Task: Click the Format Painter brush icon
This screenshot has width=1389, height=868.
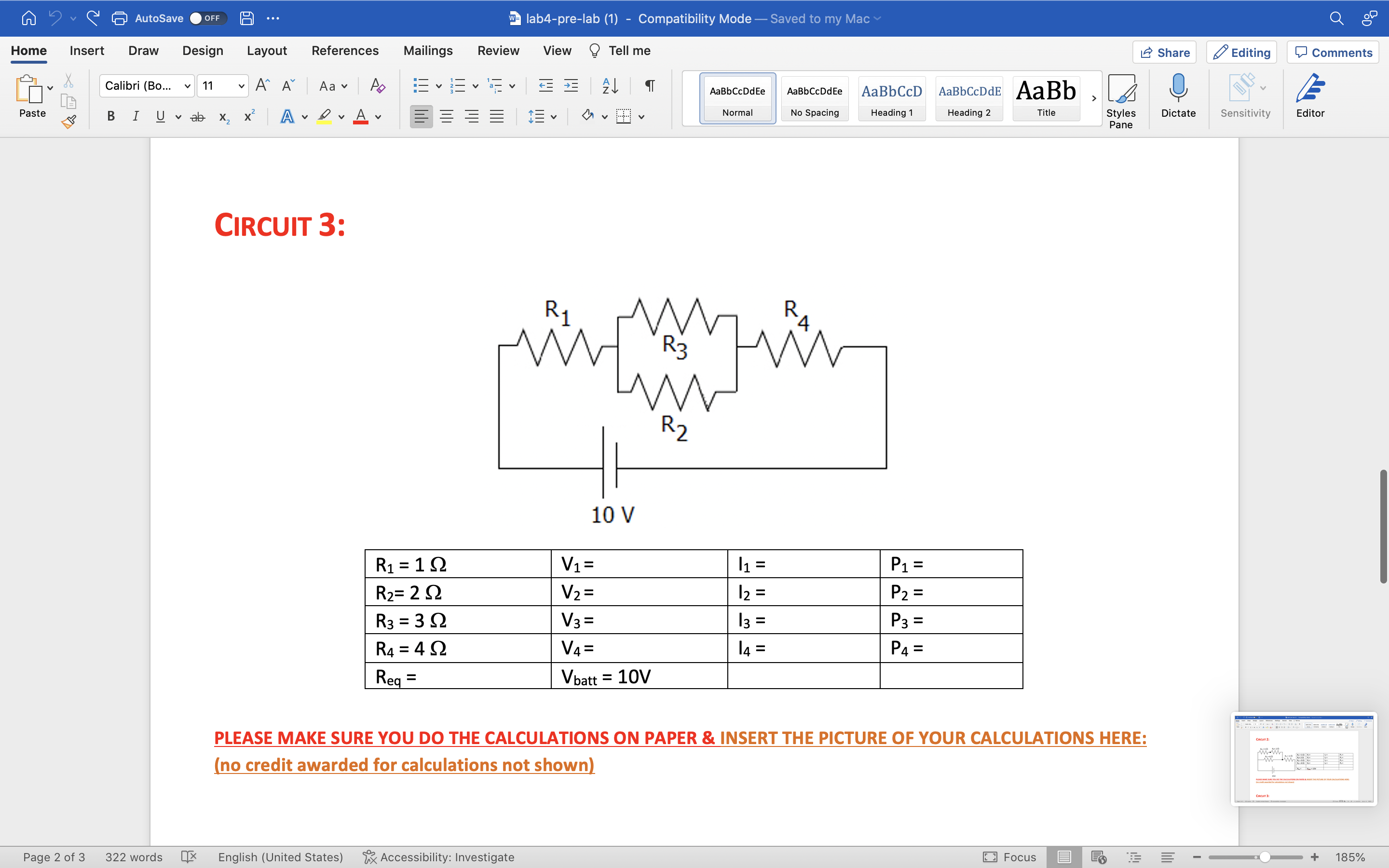Action: (x=69, y=122)
